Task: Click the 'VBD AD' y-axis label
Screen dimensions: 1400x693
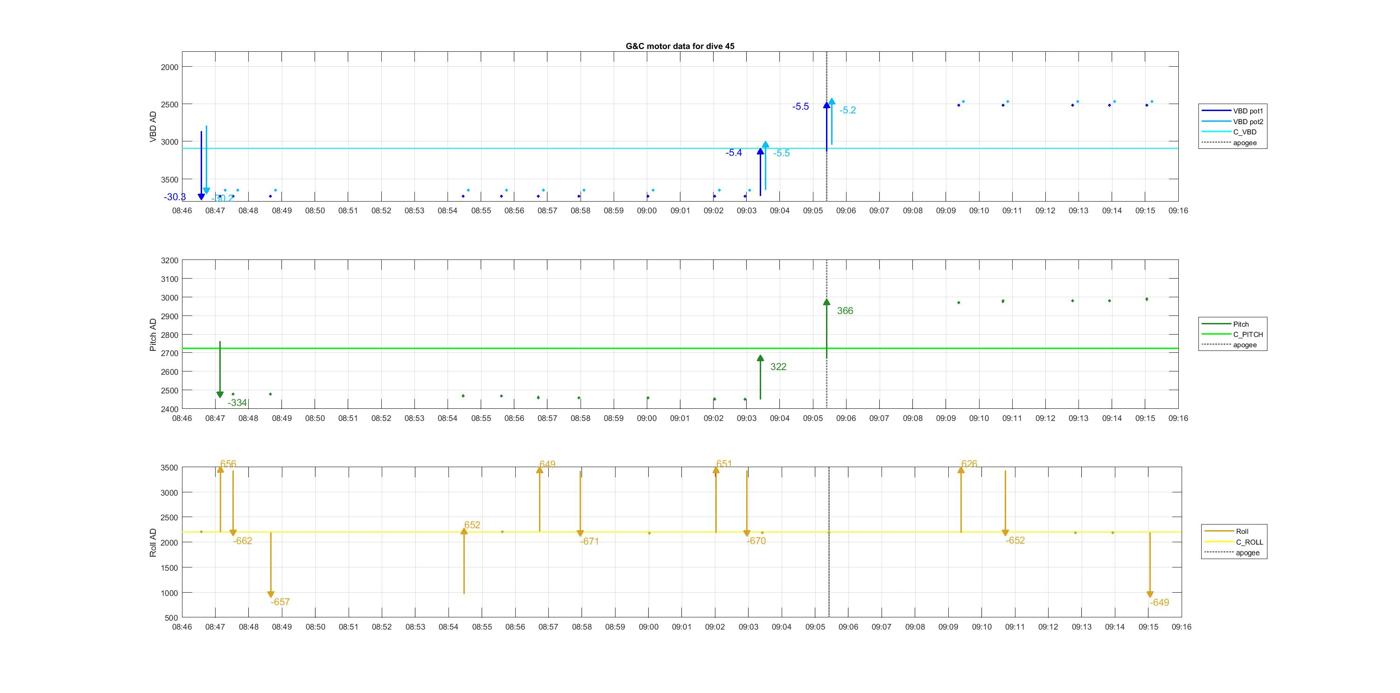Action: pos(154,127)
